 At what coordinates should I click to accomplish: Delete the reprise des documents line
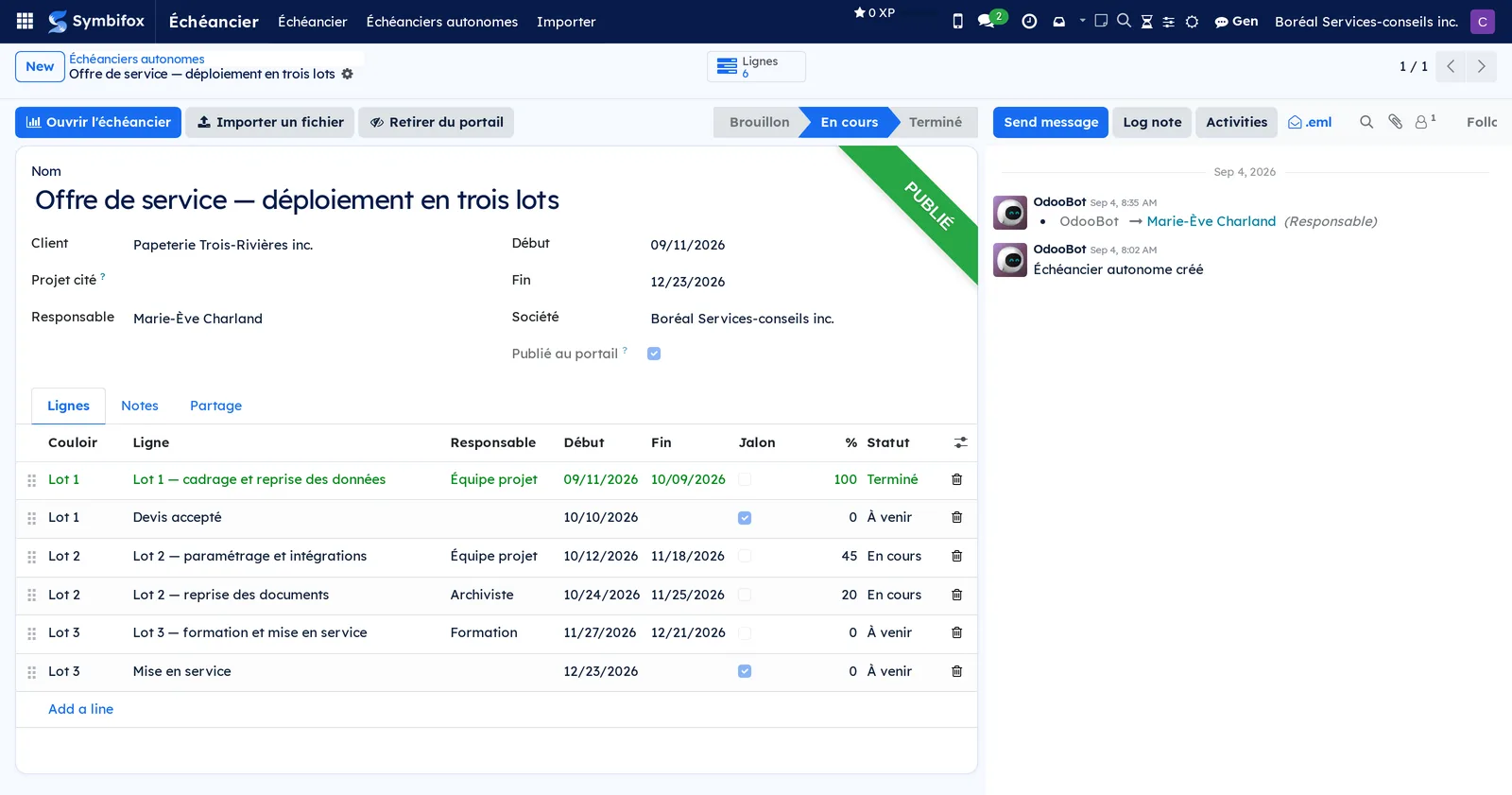pos(956,595)
